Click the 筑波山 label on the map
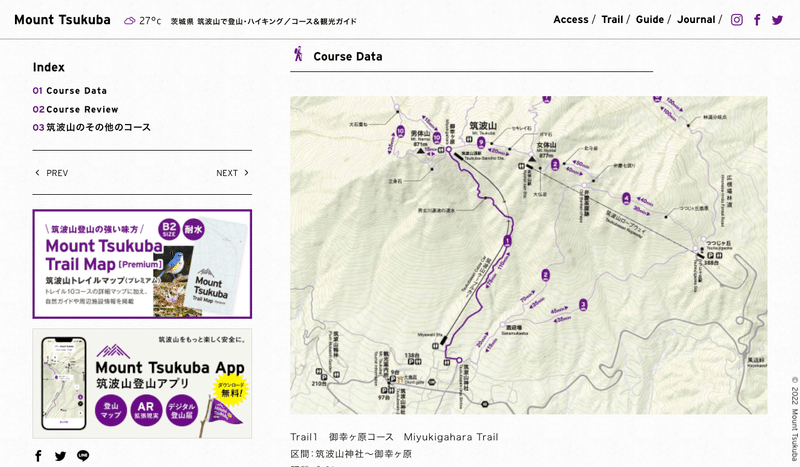The height and width of the screenshot is (467, 800). [483, 126]
